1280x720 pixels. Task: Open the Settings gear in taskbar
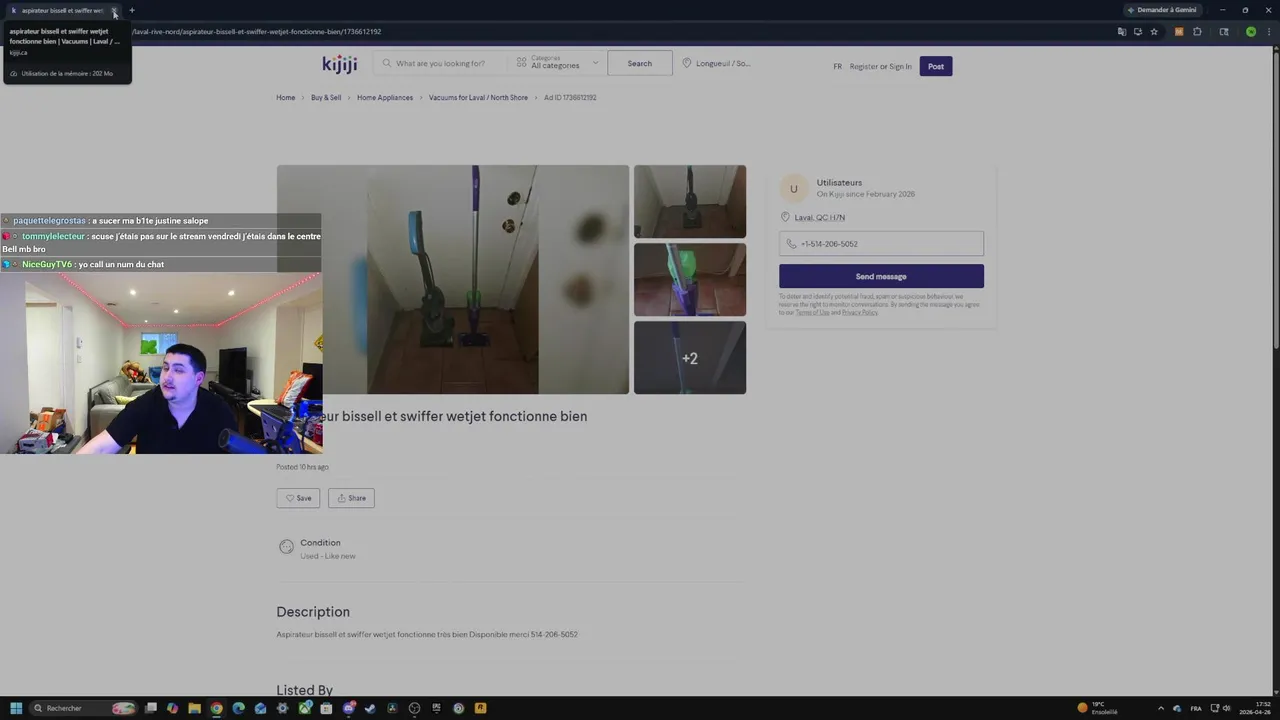click(x=283, y=708)
